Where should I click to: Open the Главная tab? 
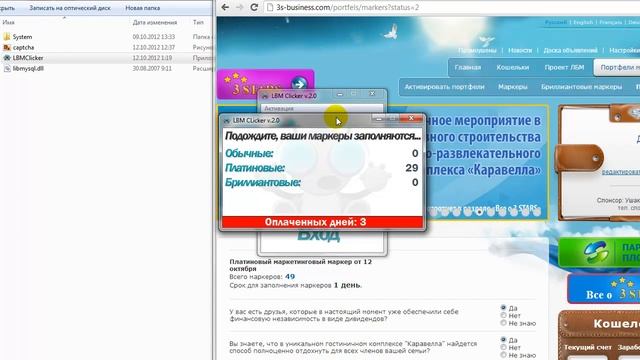coord(468,67)
